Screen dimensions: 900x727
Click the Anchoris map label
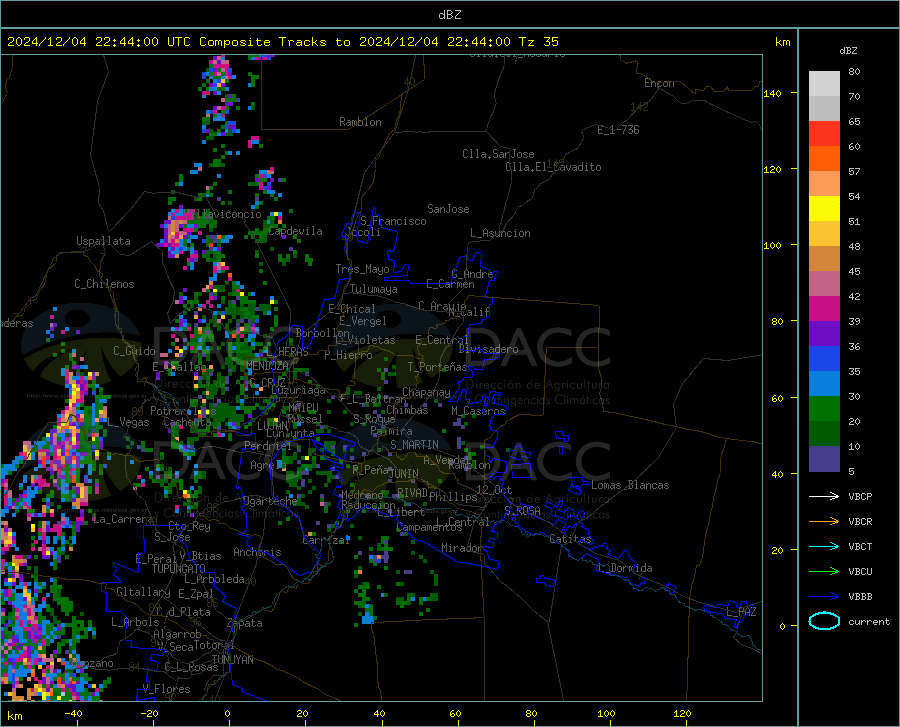coord(257,552)
